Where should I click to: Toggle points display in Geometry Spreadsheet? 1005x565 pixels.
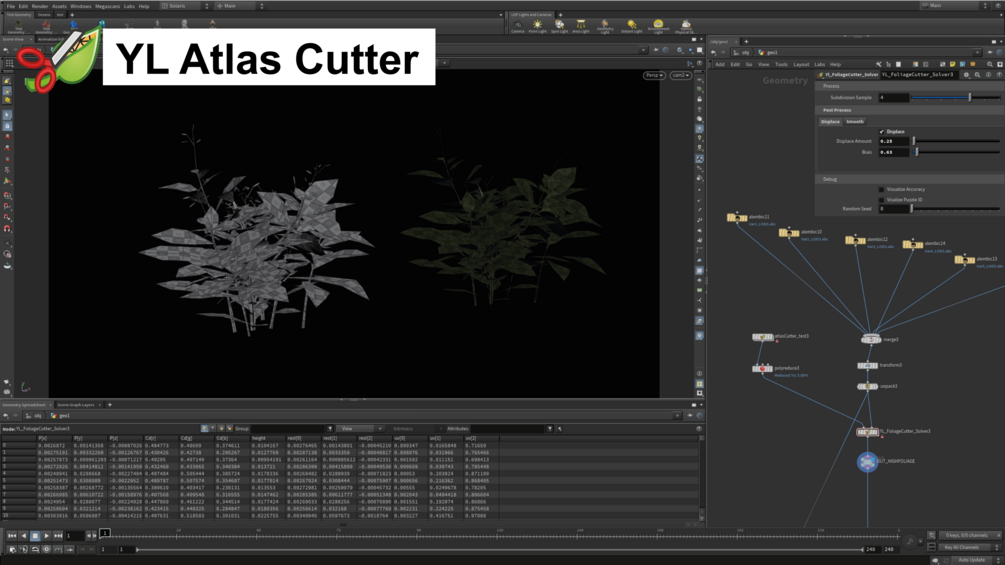204,429
